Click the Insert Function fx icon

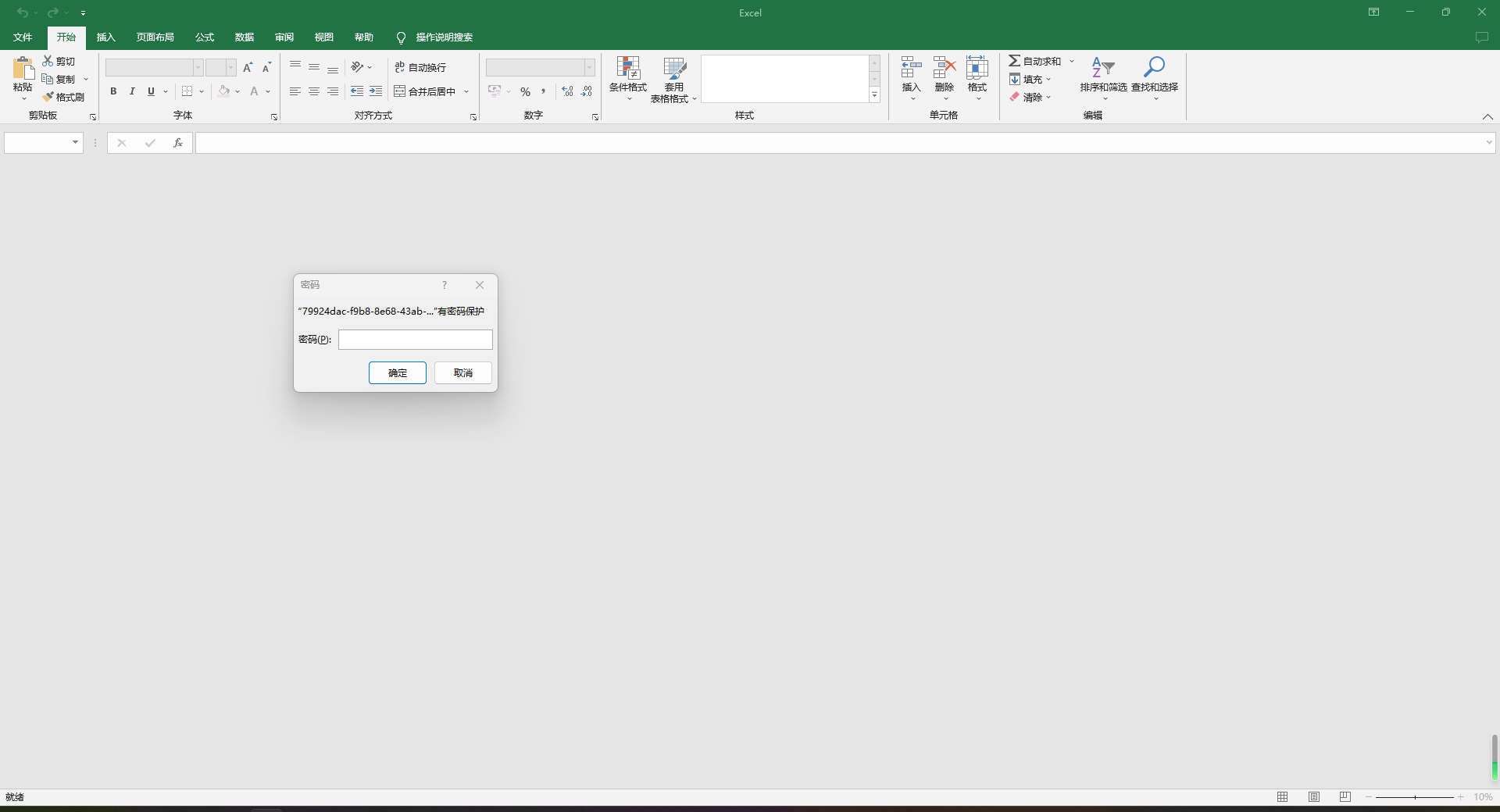click(x=178, y=143)
